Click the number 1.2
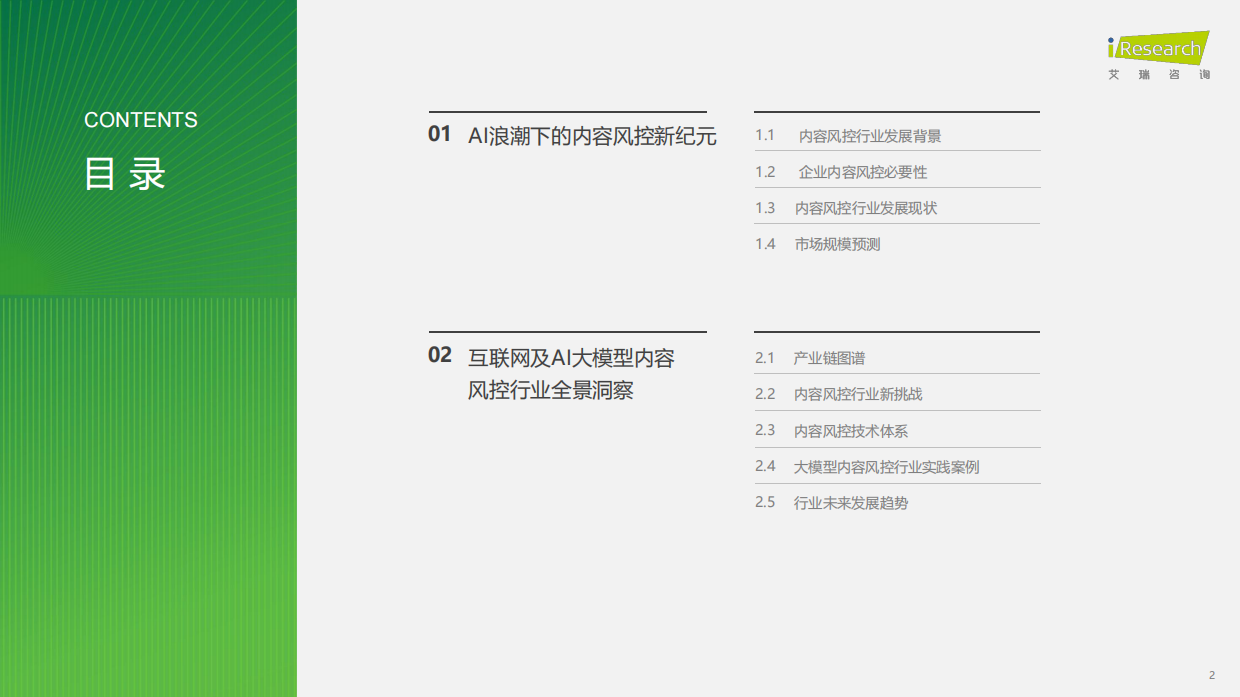 (x=765, y=172)
